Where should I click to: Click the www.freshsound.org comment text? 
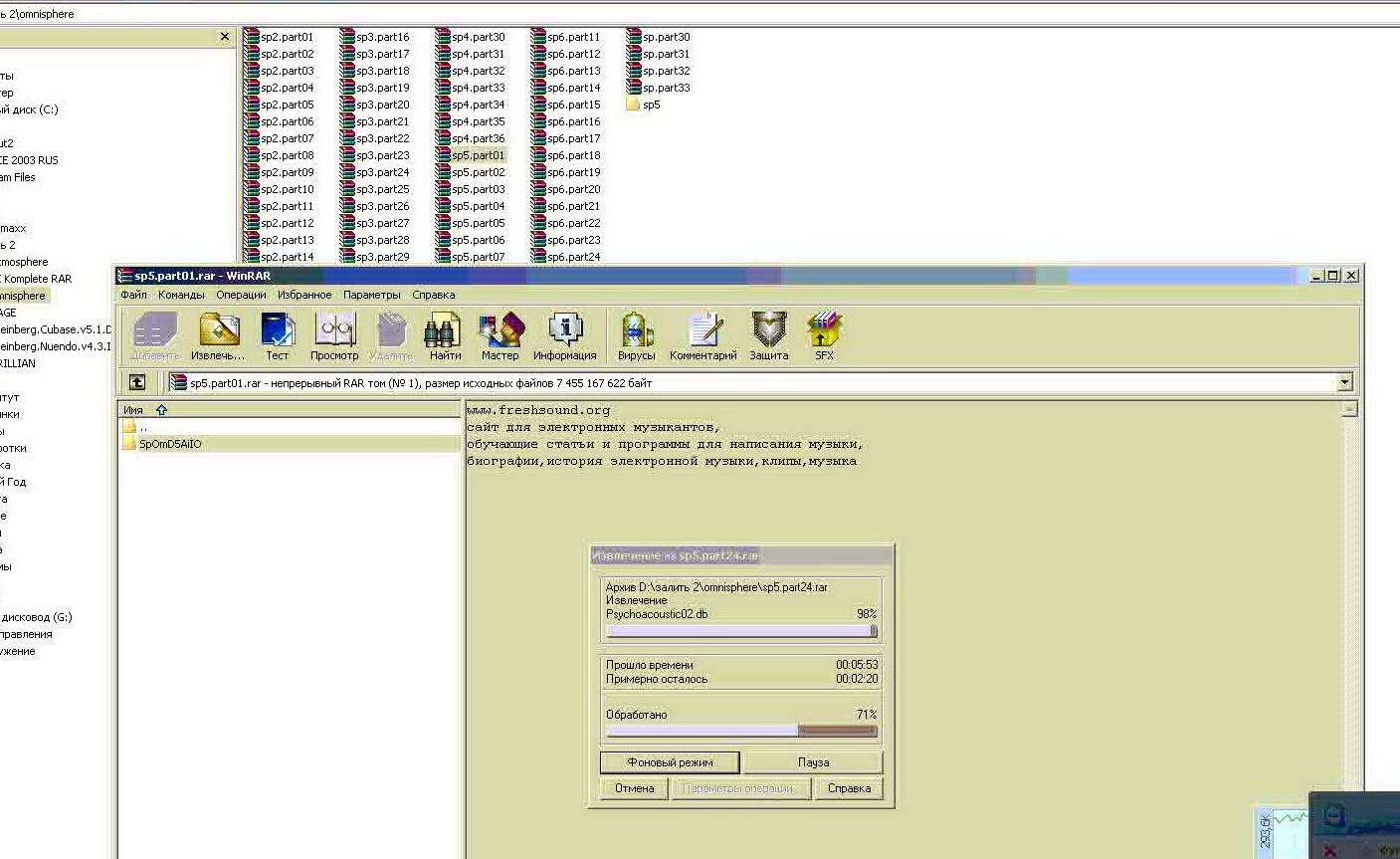pos(538,410)
